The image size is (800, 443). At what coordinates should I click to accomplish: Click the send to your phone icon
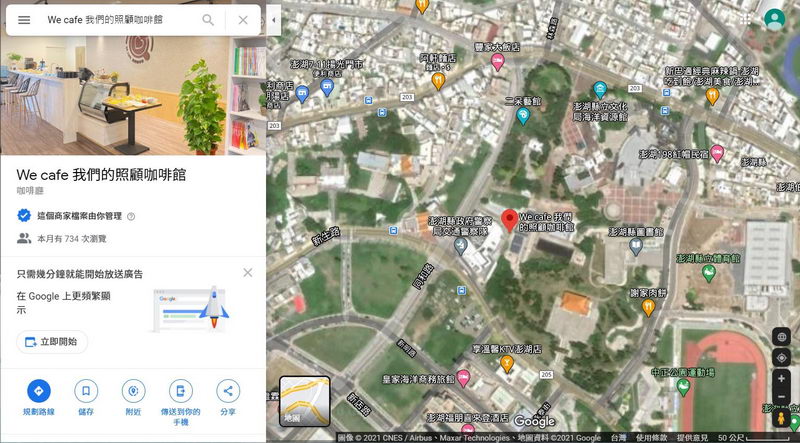181,391
